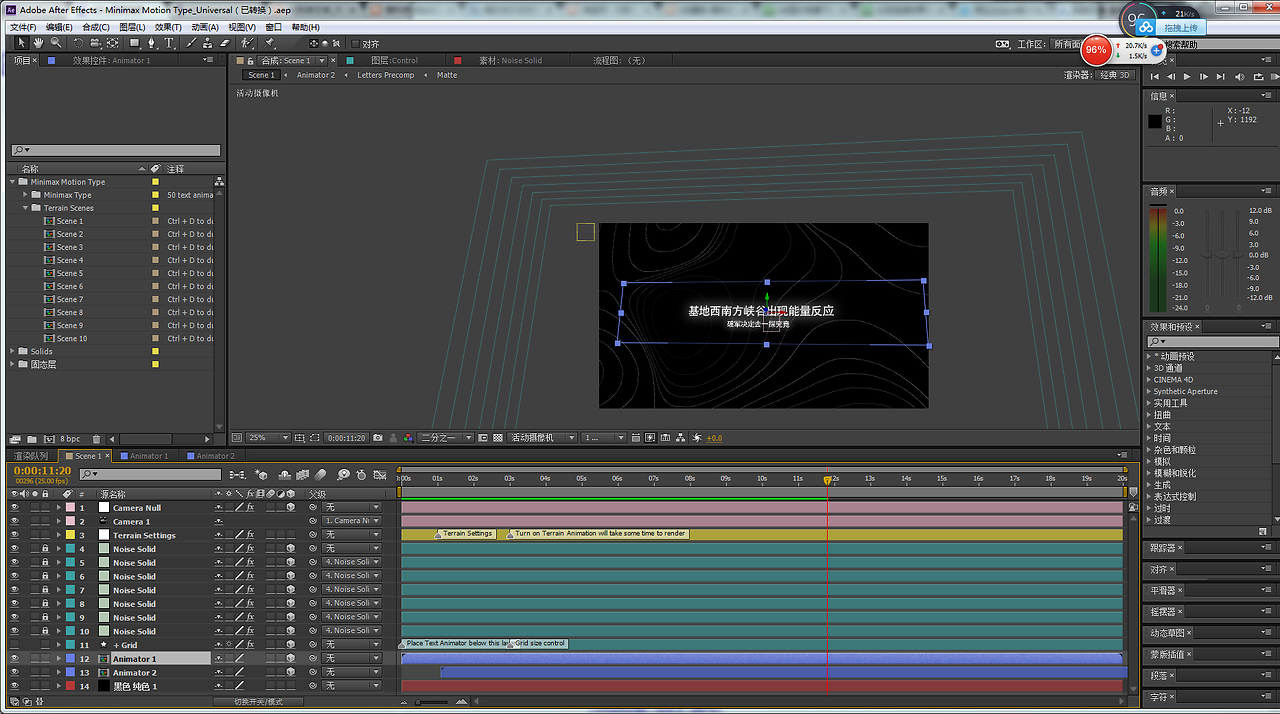Click the motion blur enable icon in timeline

[x=321, y=474]
